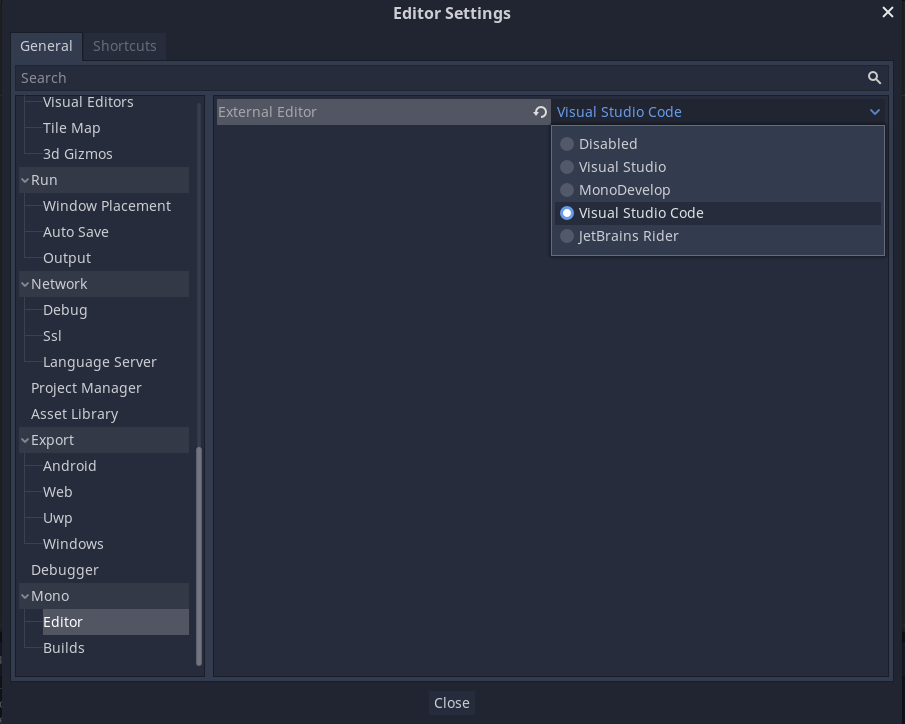Open Ssl settings
Viewport: 905px width, 724px height.
tap(52, 336)
